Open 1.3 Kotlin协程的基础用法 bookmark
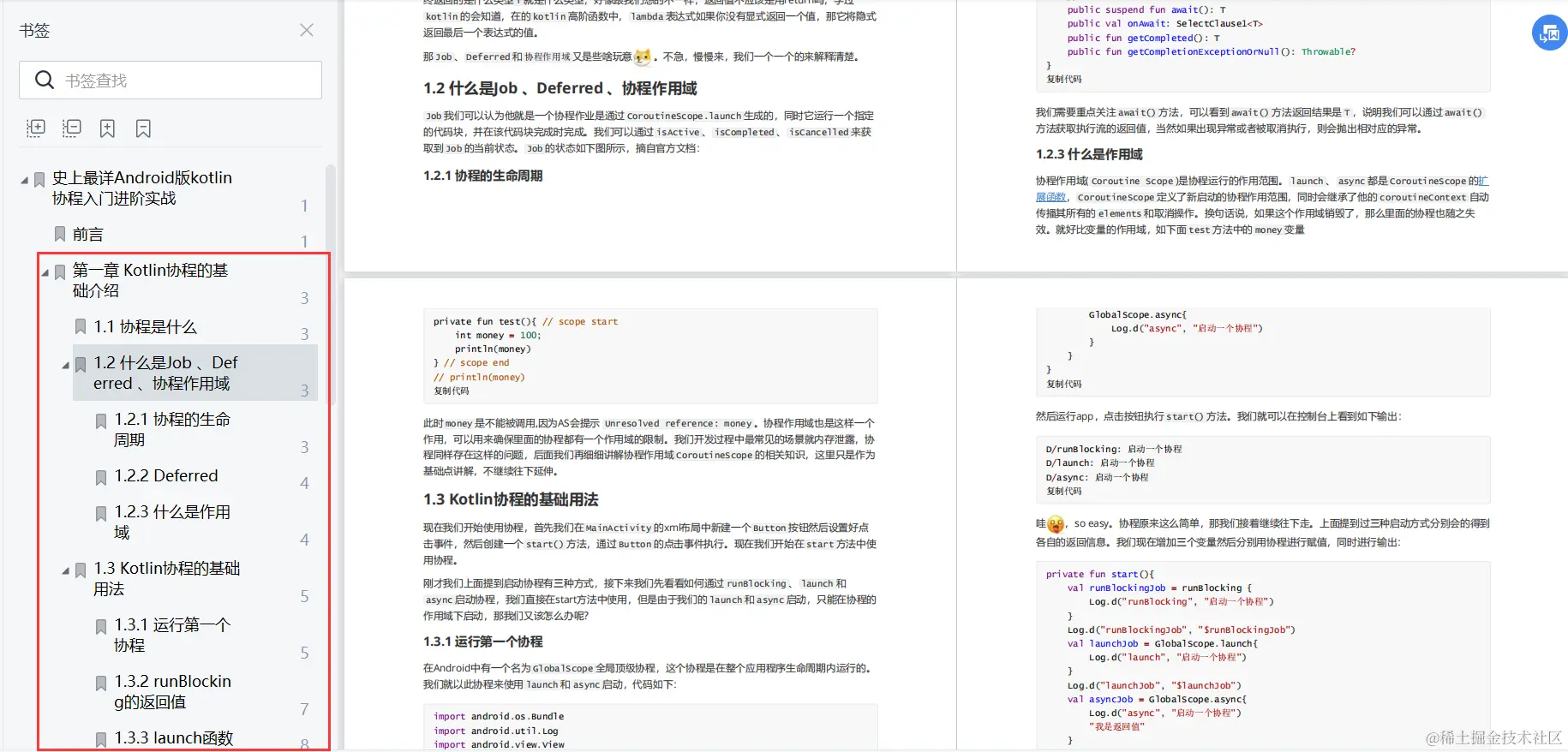Screen dimensions: 1568x752 (167, 578)
